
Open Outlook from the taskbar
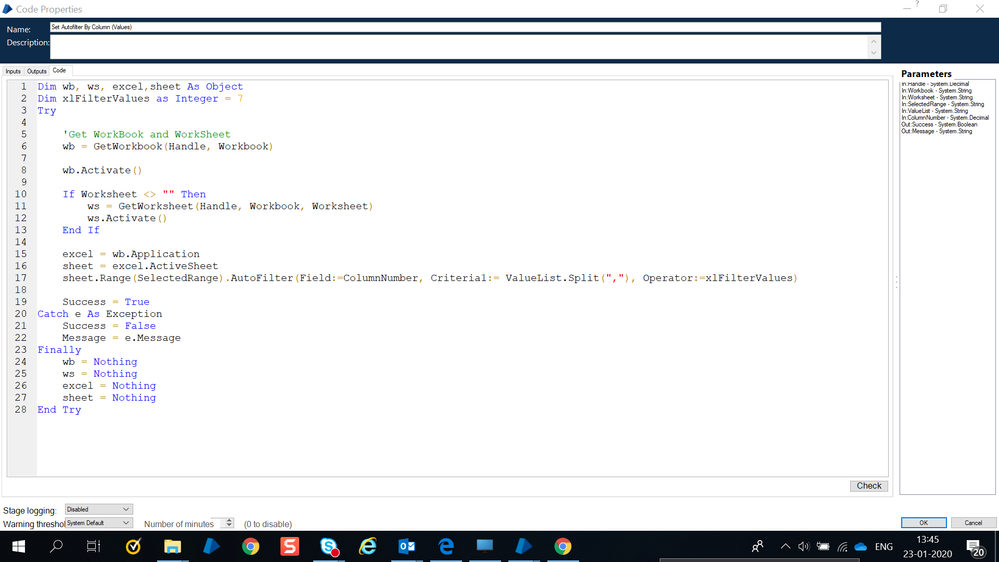tap(406, 546)
